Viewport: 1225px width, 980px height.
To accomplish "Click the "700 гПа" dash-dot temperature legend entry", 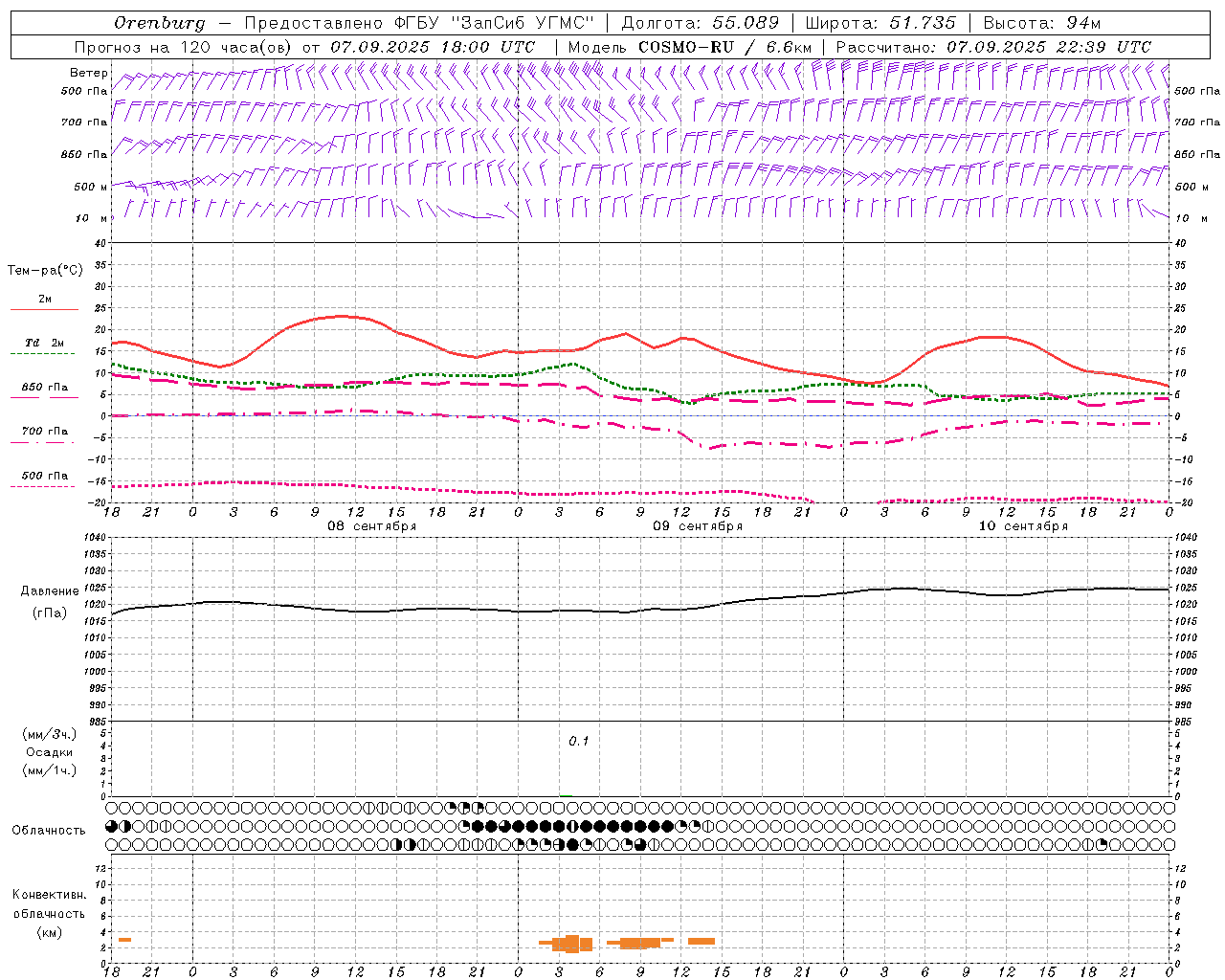I will [x=44, y=432].
